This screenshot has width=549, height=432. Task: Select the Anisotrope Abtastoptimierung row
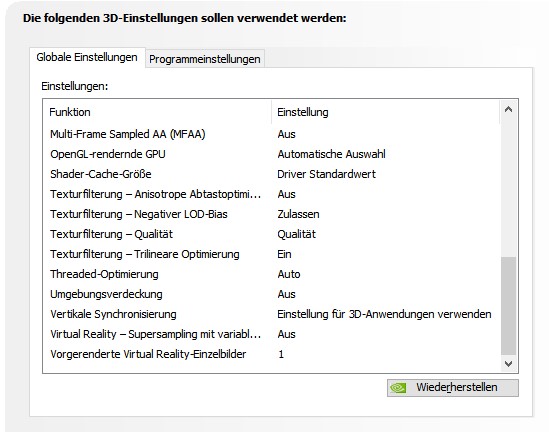point(272,194)
